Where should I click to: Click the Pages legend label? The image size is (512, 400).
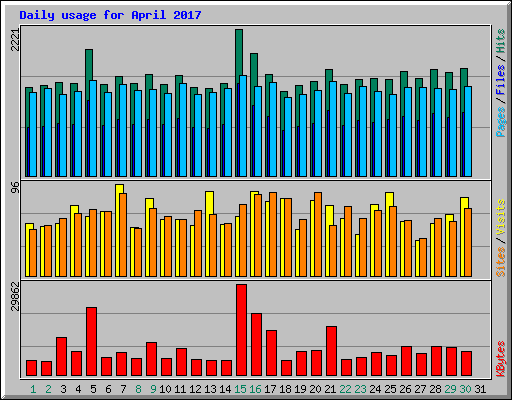click(x=501, y=122)
